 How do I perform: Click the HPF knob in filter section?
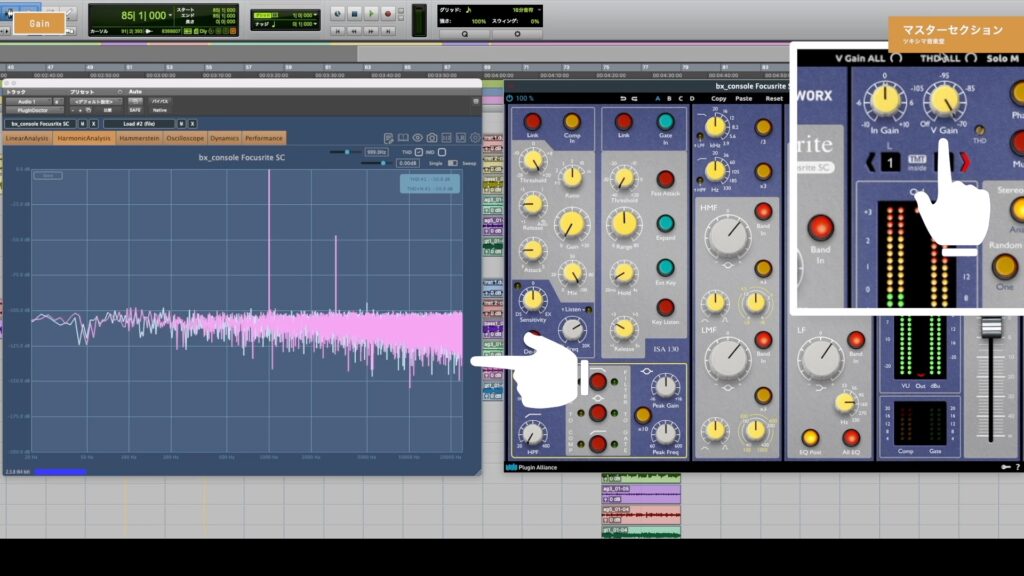(533, 433)
